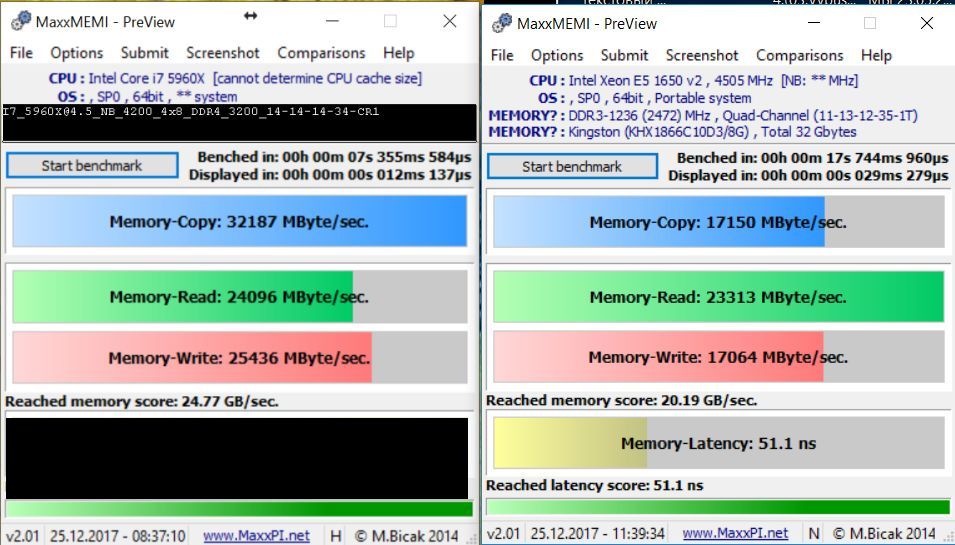This screenshot has height=545, width=955.
Task: Click CPU line 'Intel Core i7 5960X'
Action: click(x=235, y=79)
